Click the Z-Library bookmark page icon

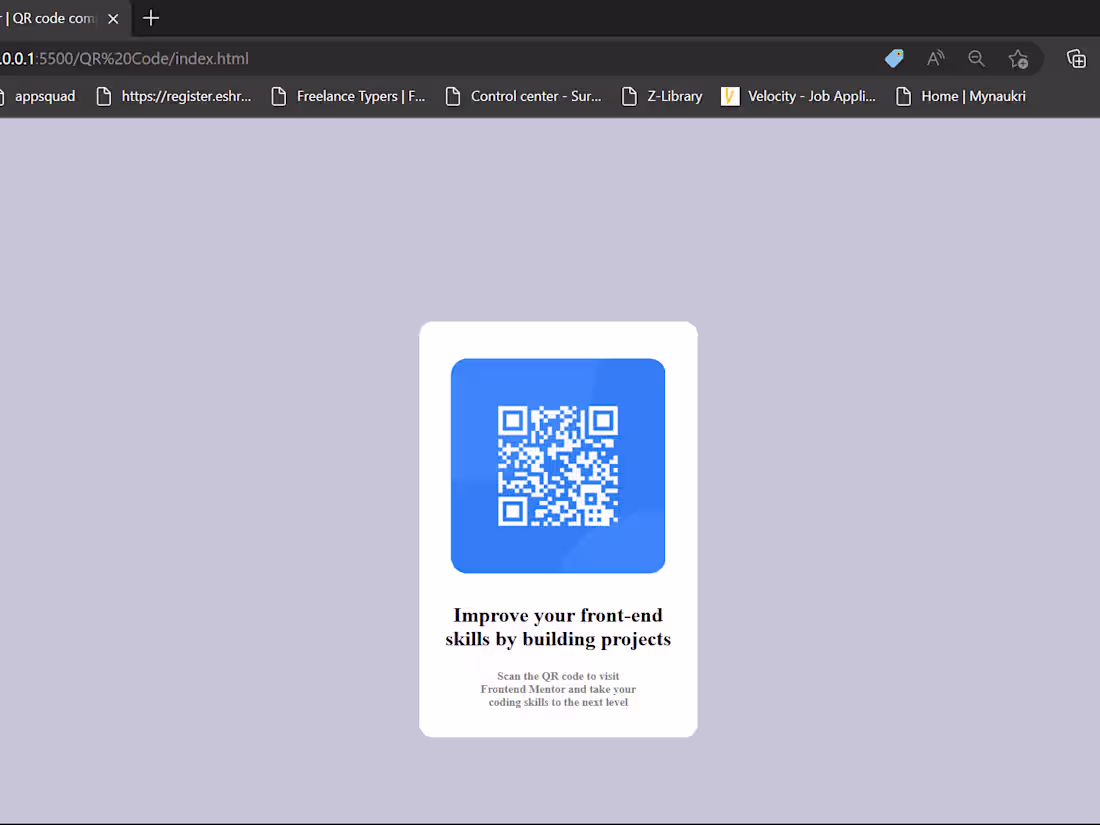628,96
